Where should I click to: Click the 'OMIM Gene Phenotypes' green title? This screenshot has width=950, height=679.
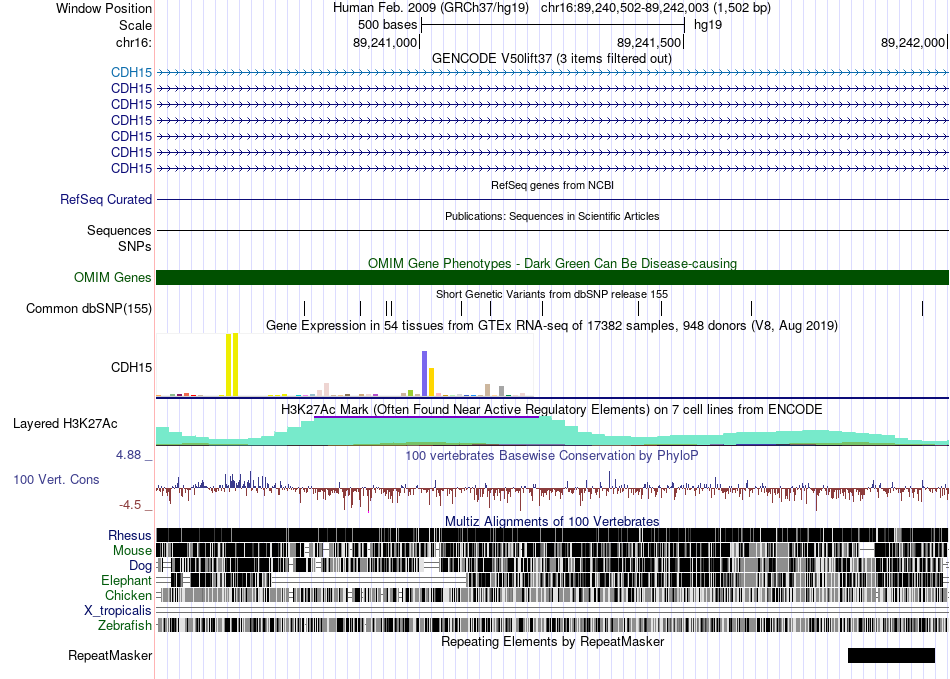553,263
